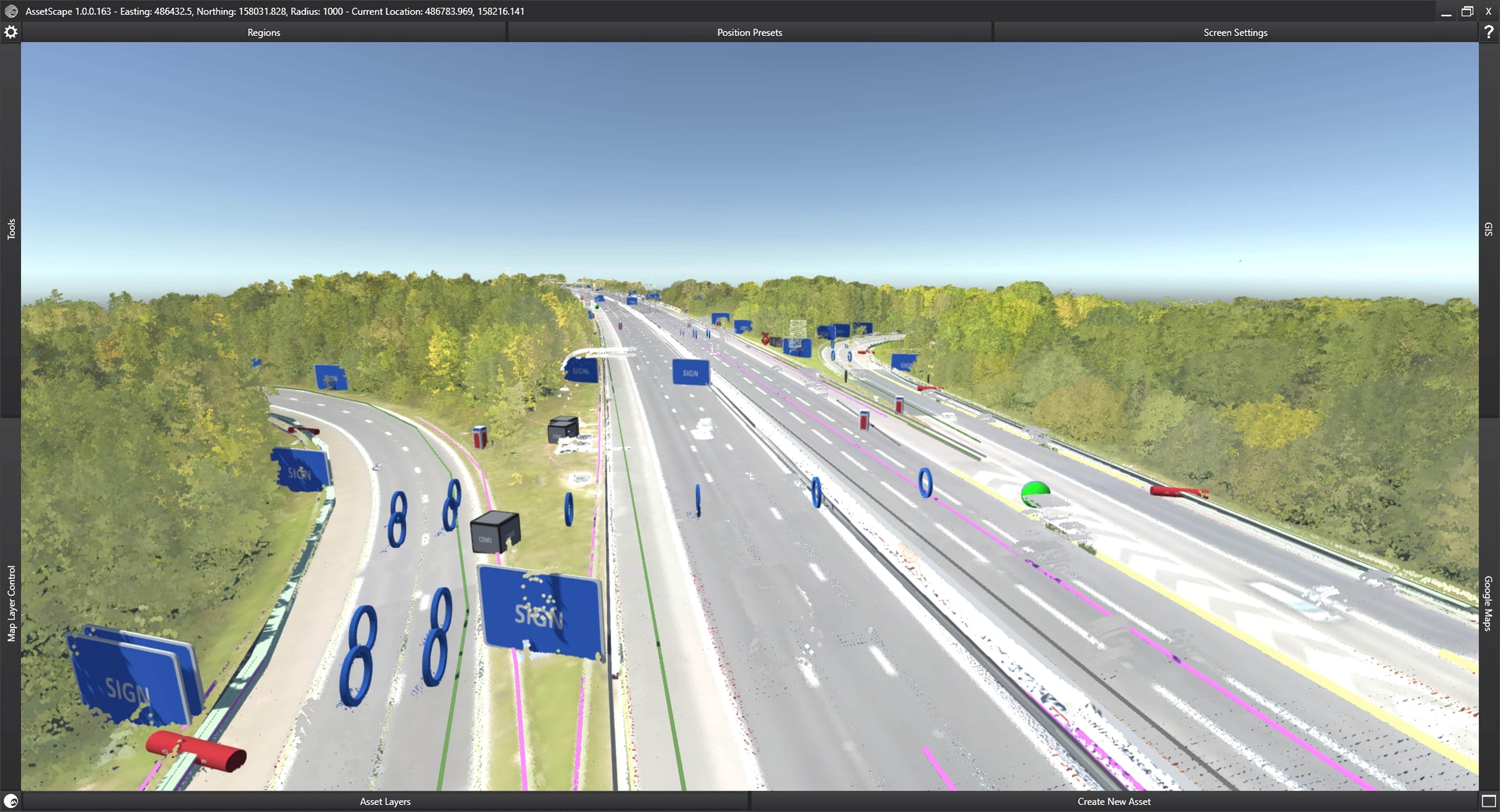Open the Regions tab

tap(264, 33)
